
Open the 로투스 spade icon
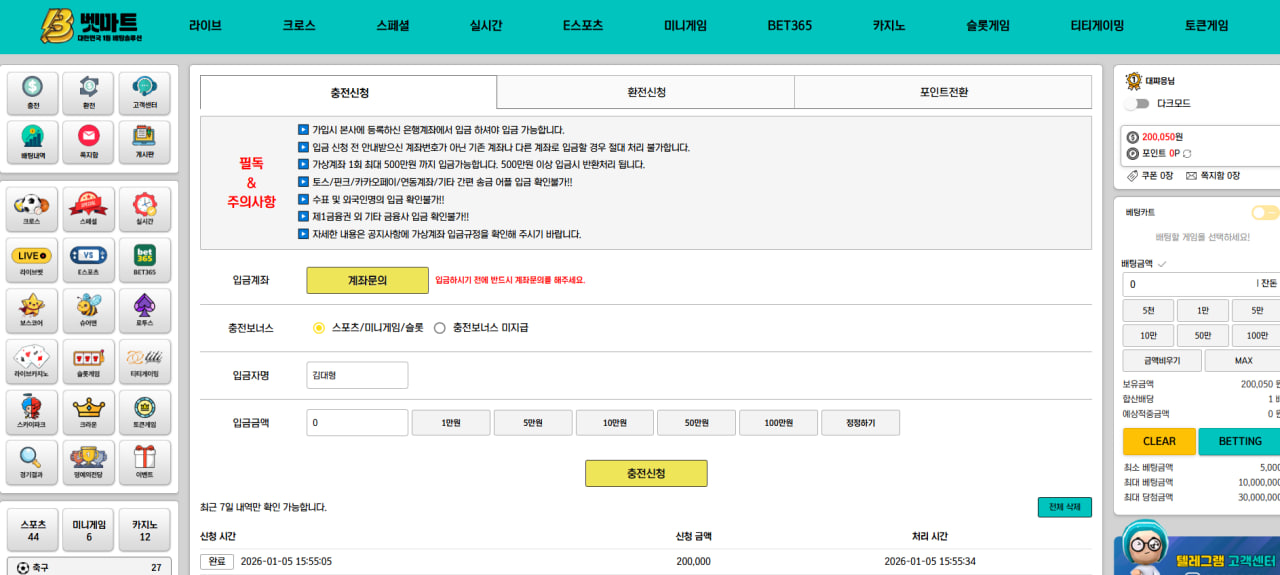coord(145,311)
